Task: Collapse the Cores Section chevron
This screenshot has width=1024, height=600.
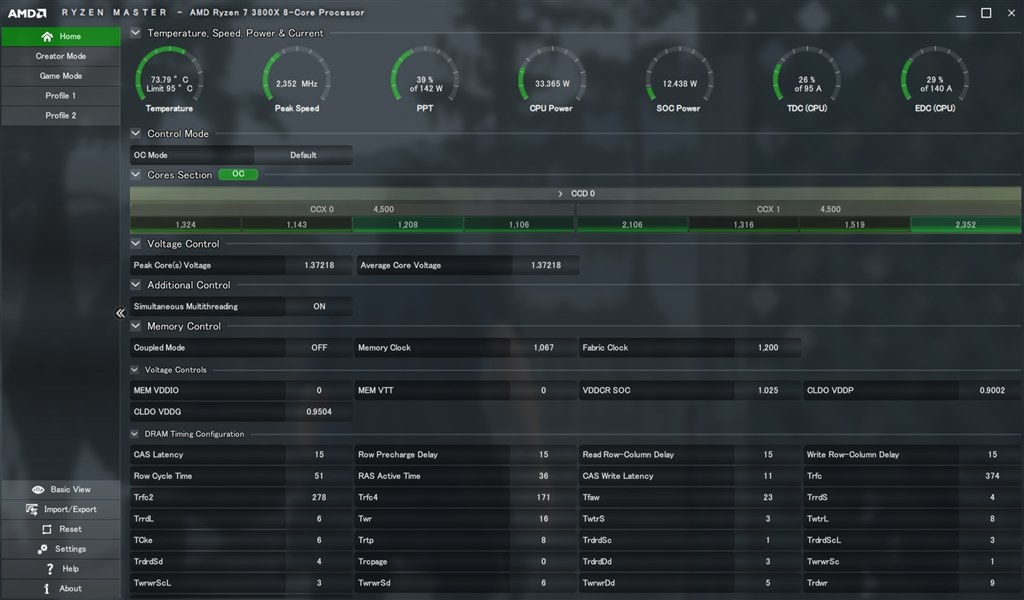Action: point(135,174)
